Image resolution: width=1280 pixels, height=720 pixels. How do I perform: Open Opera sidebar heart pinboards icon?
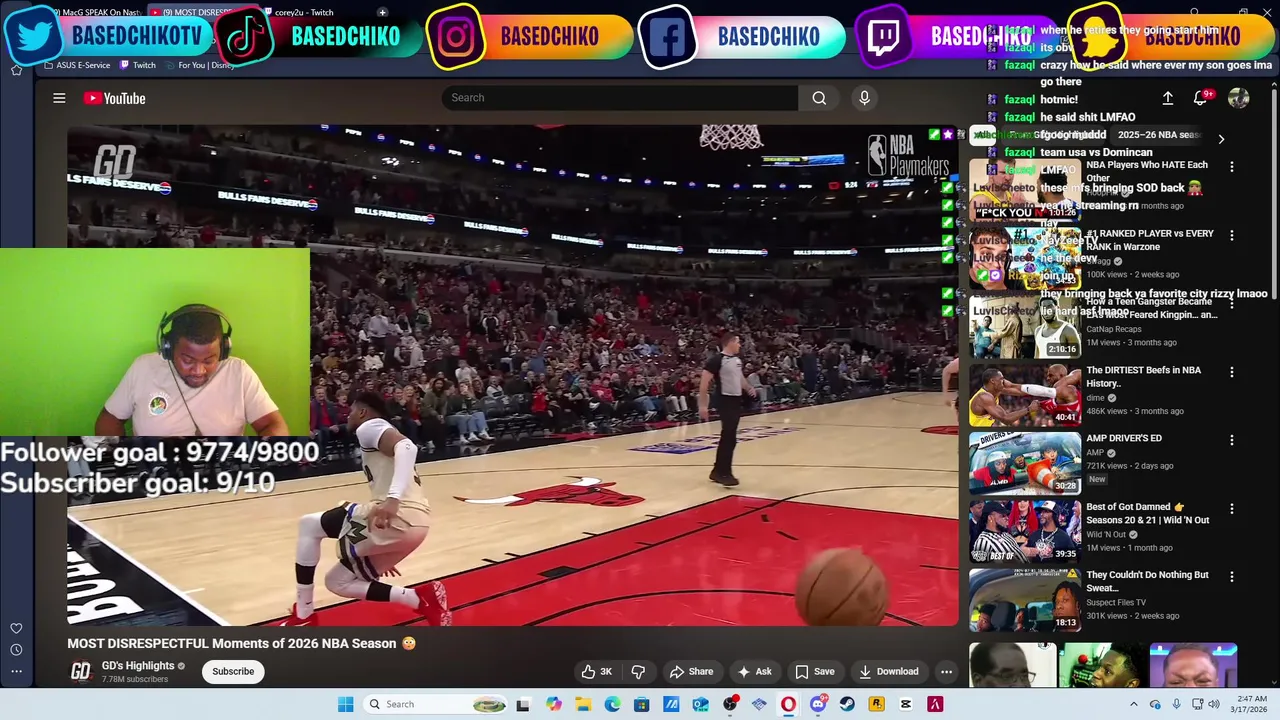pos(16,629)
